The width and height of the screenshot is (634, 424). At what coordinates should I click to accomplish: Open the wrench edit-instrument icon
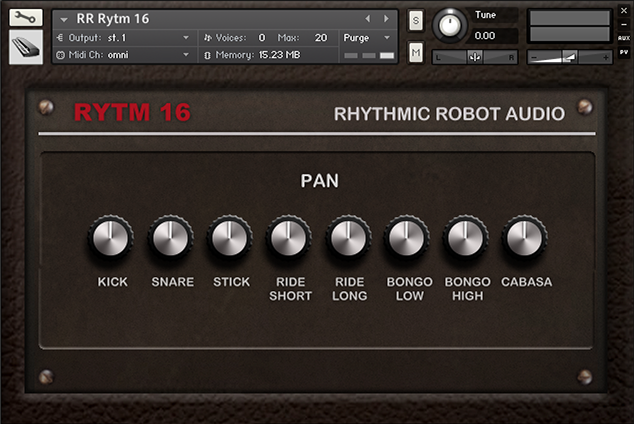[25, 18]
